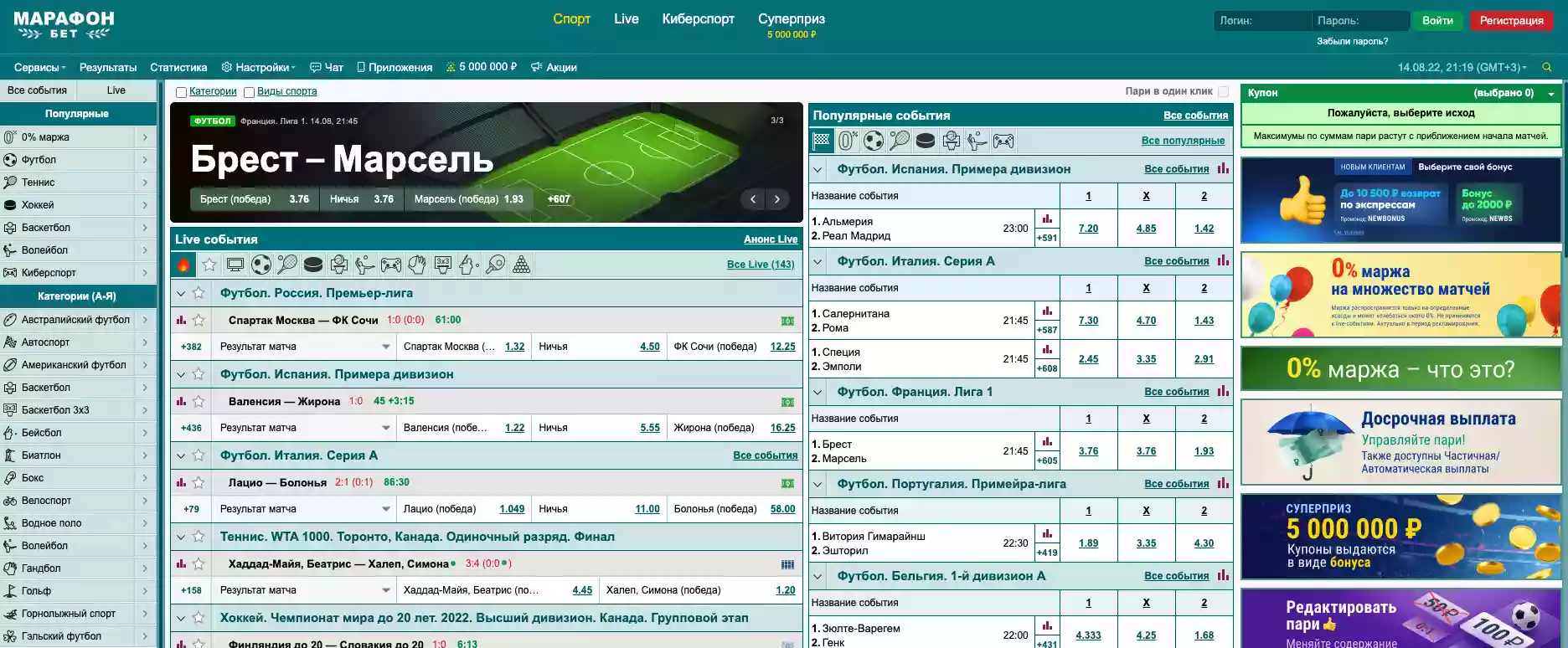Filter Live события by football icon
The image size is (1568, 648).
point(261,265)
